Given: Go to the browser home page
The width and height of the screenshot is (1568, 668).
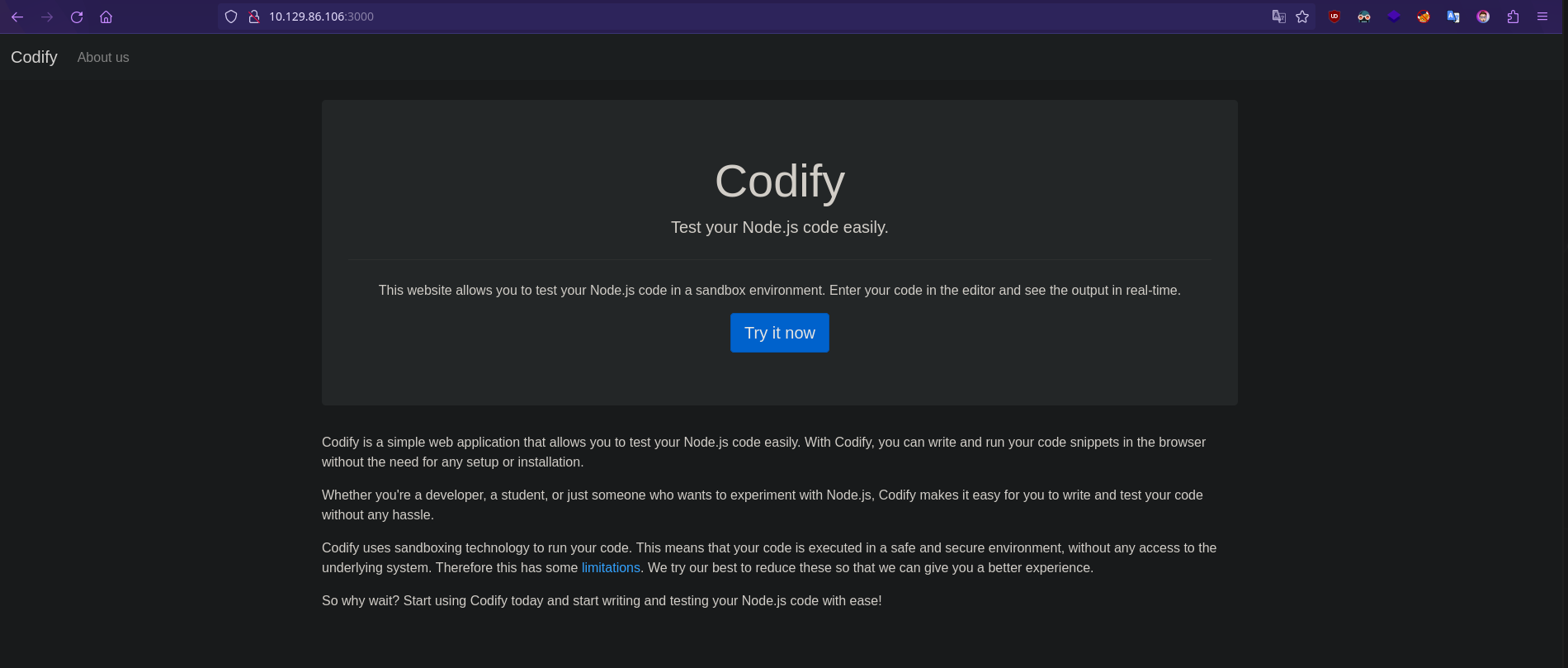Looking at the screenshot, I should tap(106, 17).
